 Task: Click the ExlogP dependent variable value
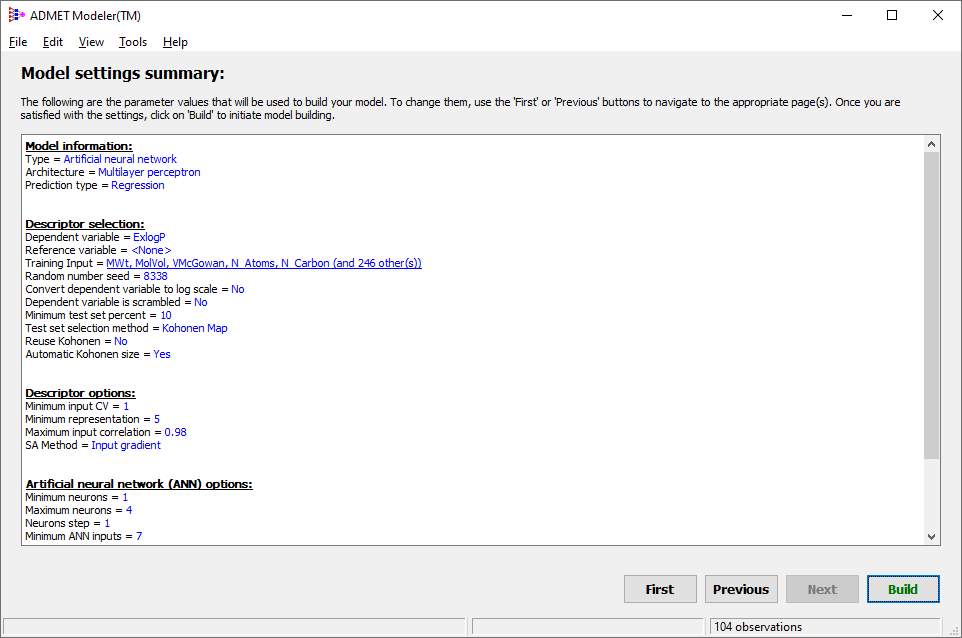(x=149, y=237)
